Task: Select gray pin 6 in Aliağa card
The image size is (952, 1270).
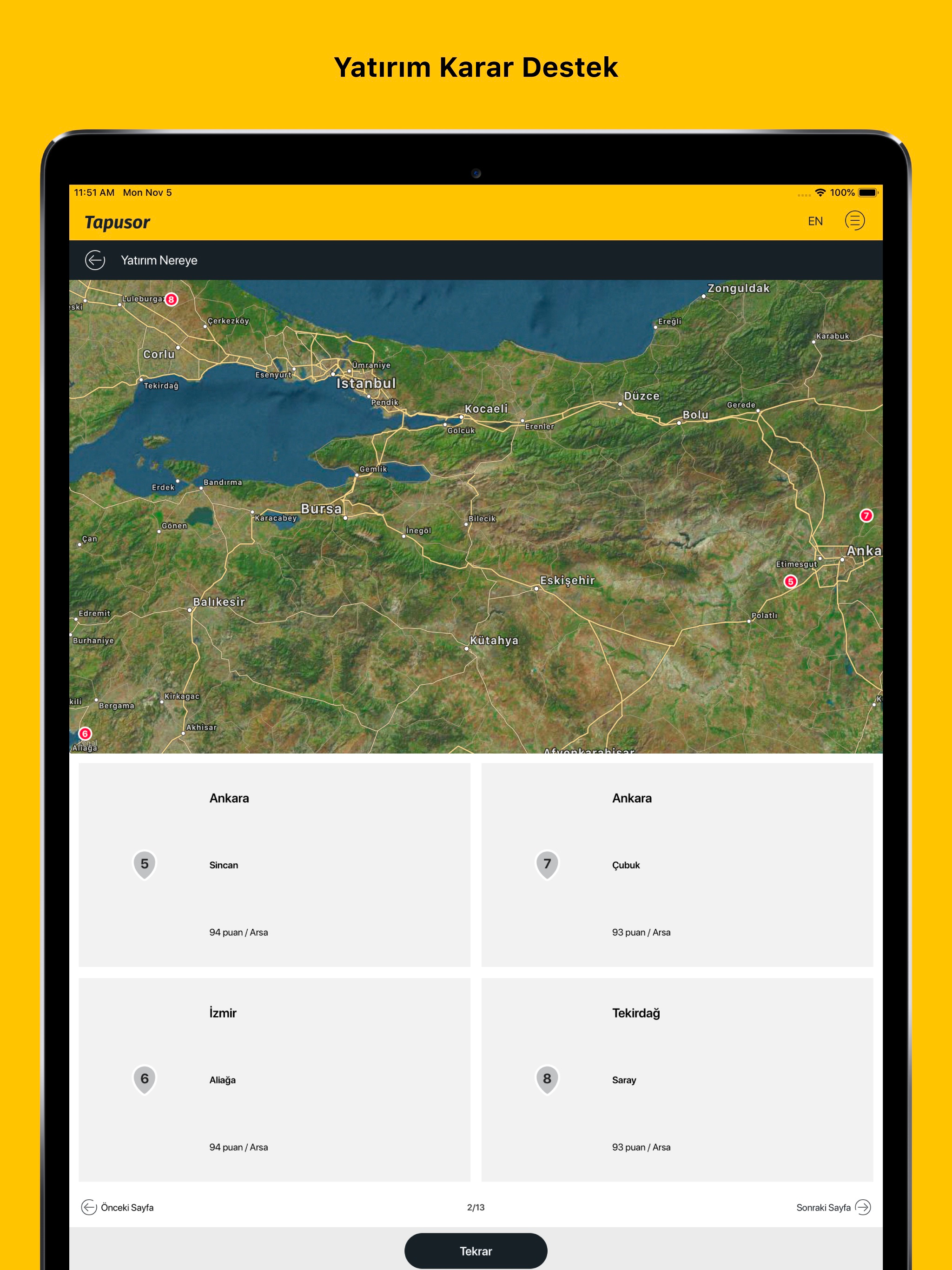Action: pos(145,1079)
